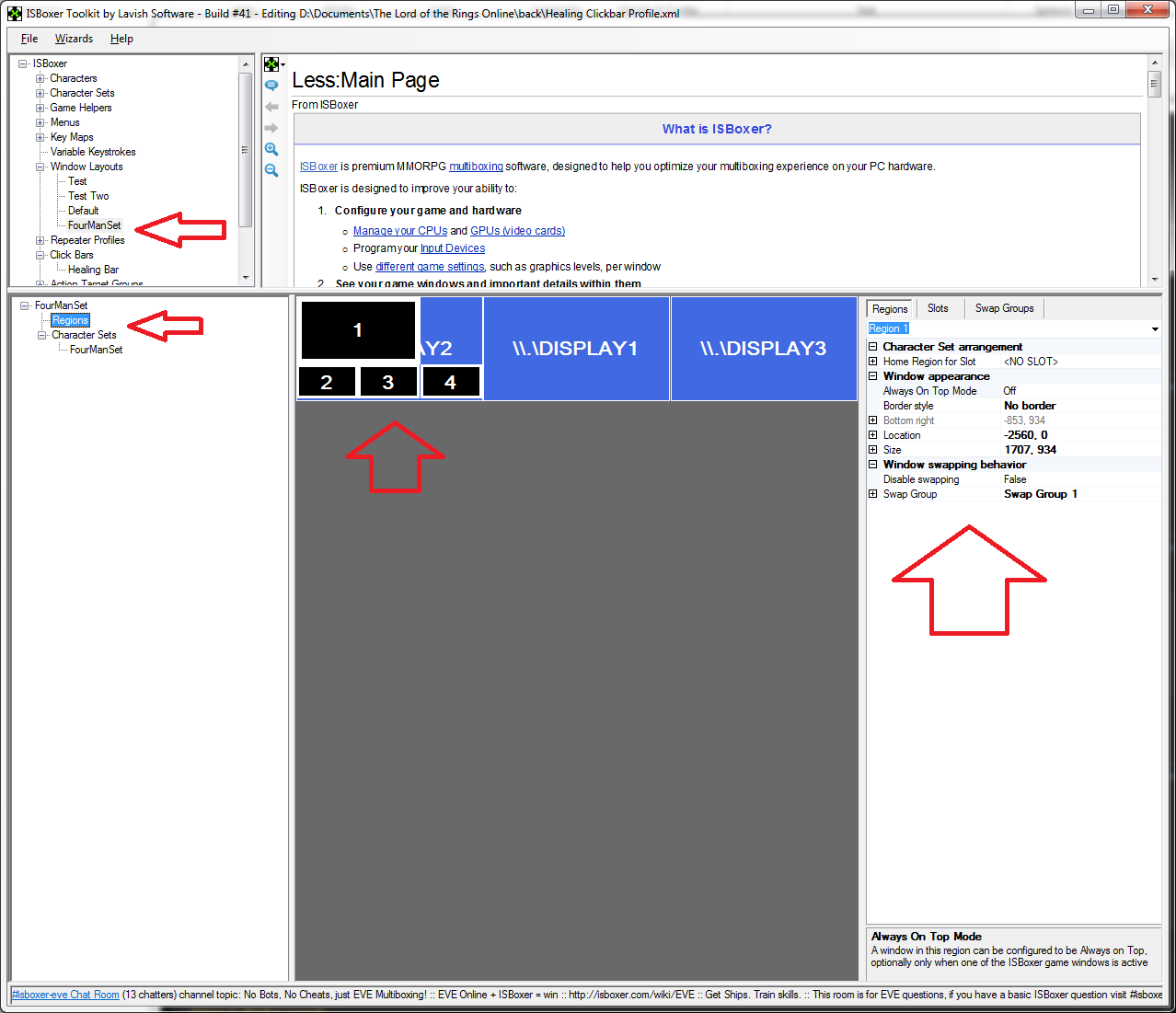The height and width of the screenshot is (1013, 1176).
Task: Click the DISPLAY3 monitor area
Action: pyautogui.click(x=764, y=349)
